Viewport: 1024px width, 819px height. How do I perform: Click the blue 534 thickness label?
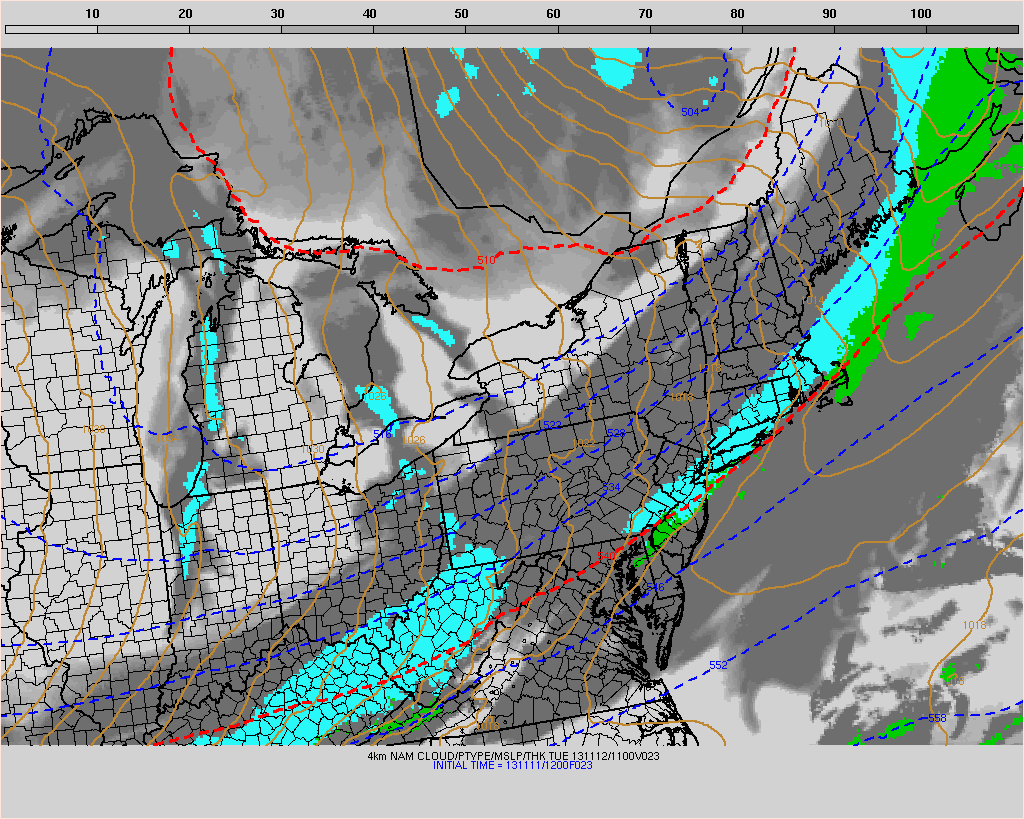[611, 488]
